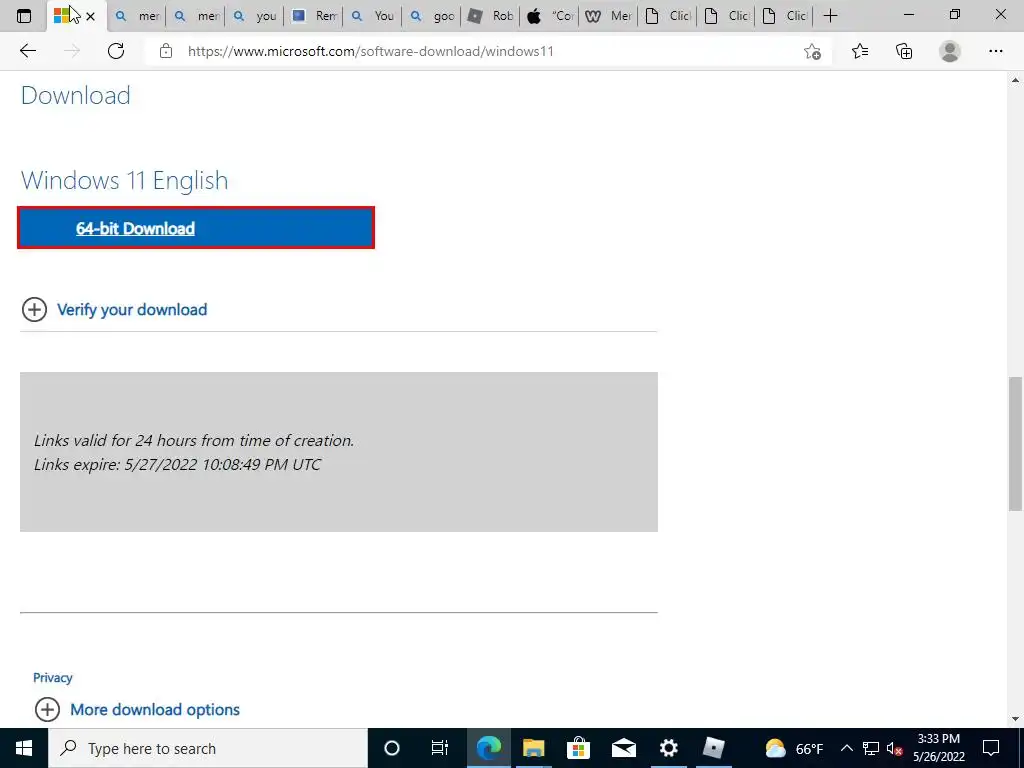Close the active Microsoft download tab
This screenshot has width=1024, height=768.
pos(91,16)
